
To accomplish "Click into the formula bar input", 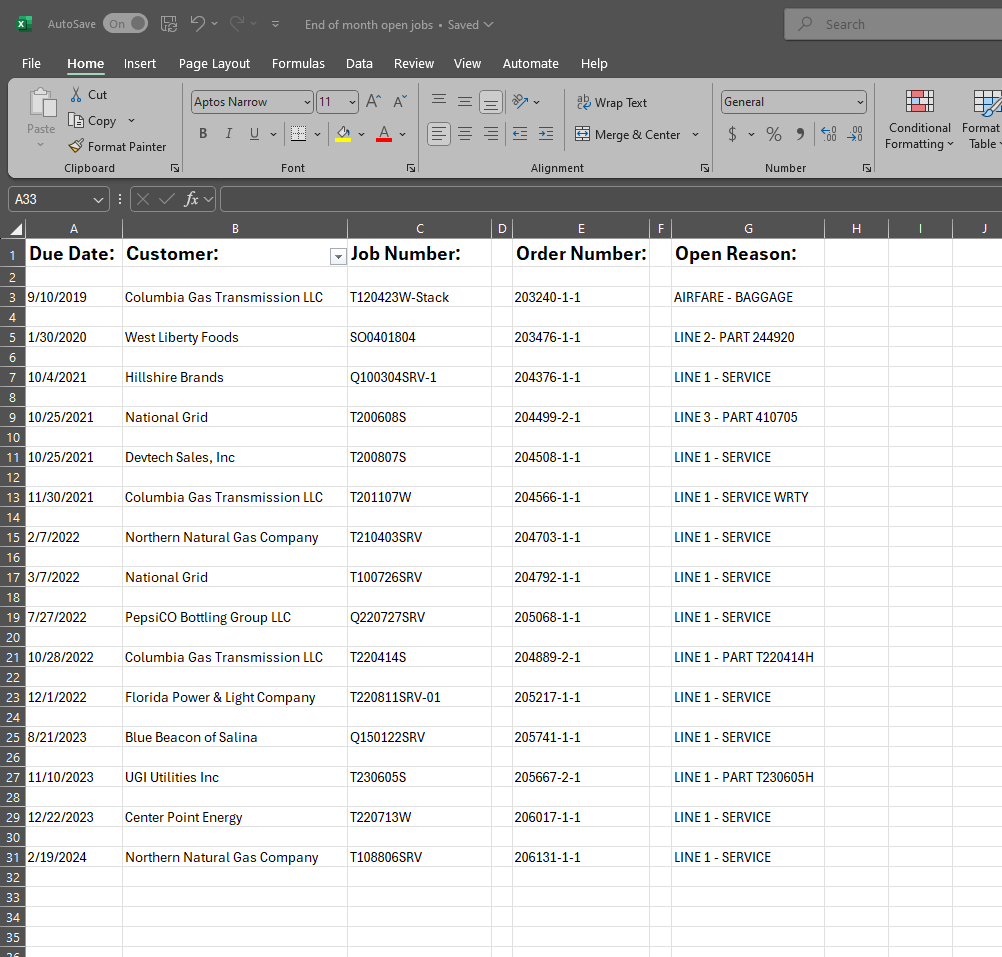I will 611,199.
